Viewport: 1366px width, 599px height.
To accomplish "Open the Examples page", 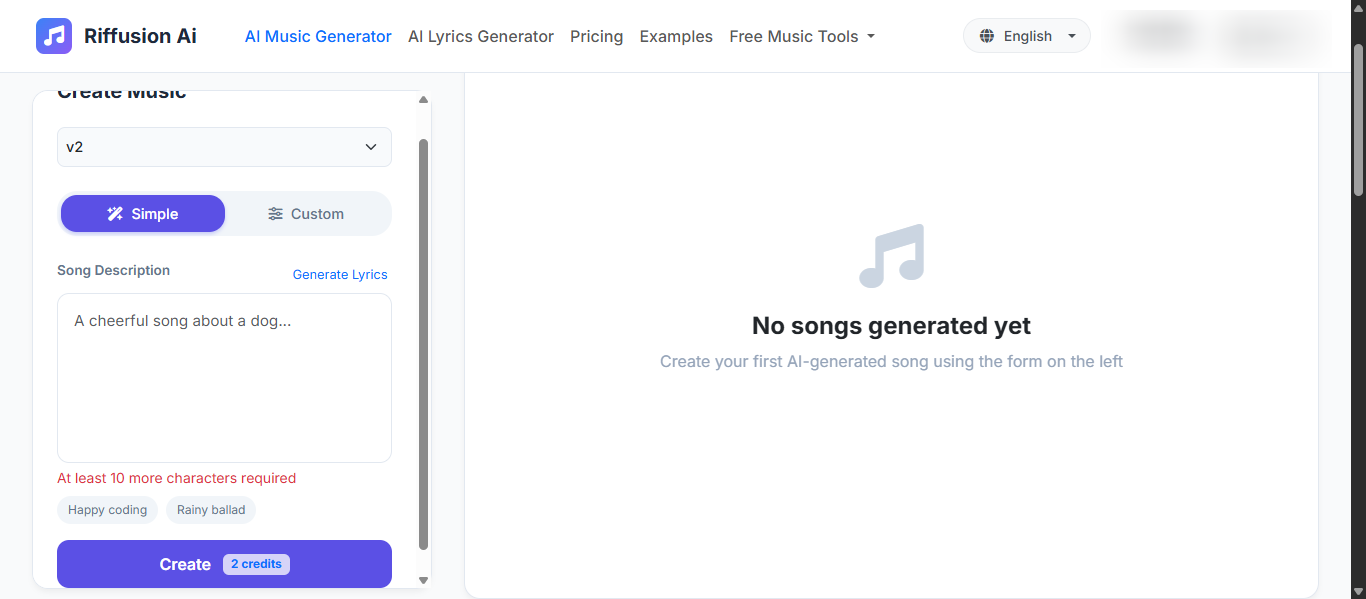I will pos(676,36).
